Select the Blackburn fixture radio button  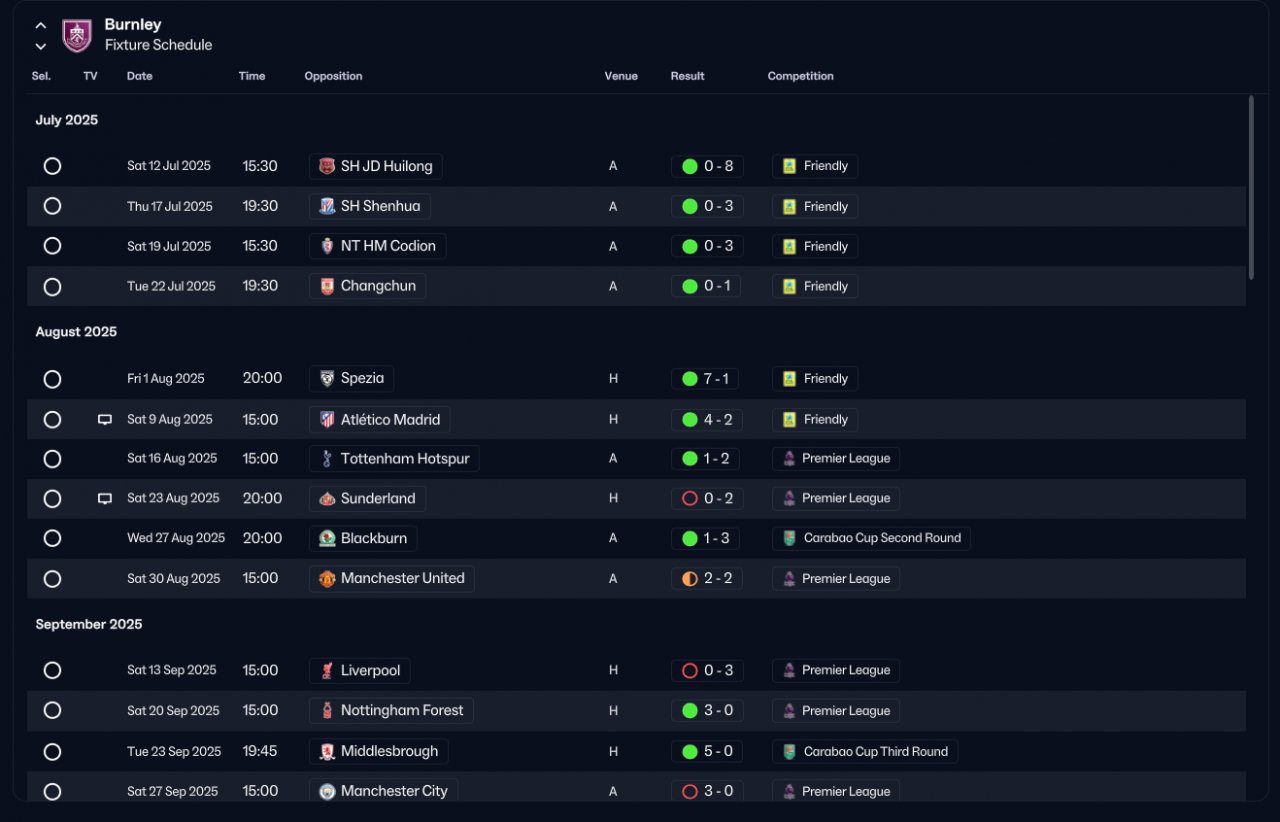[x=52, y=538]
